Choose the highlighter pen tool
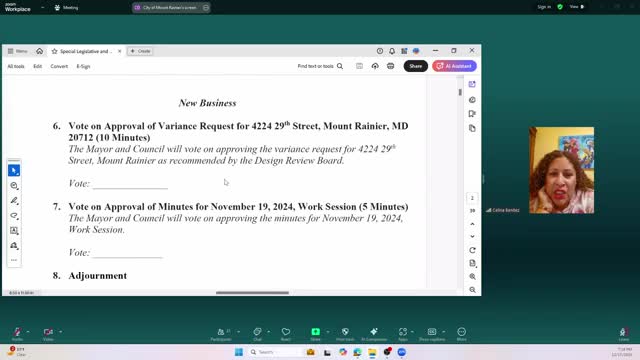 (x=14, y=200)
